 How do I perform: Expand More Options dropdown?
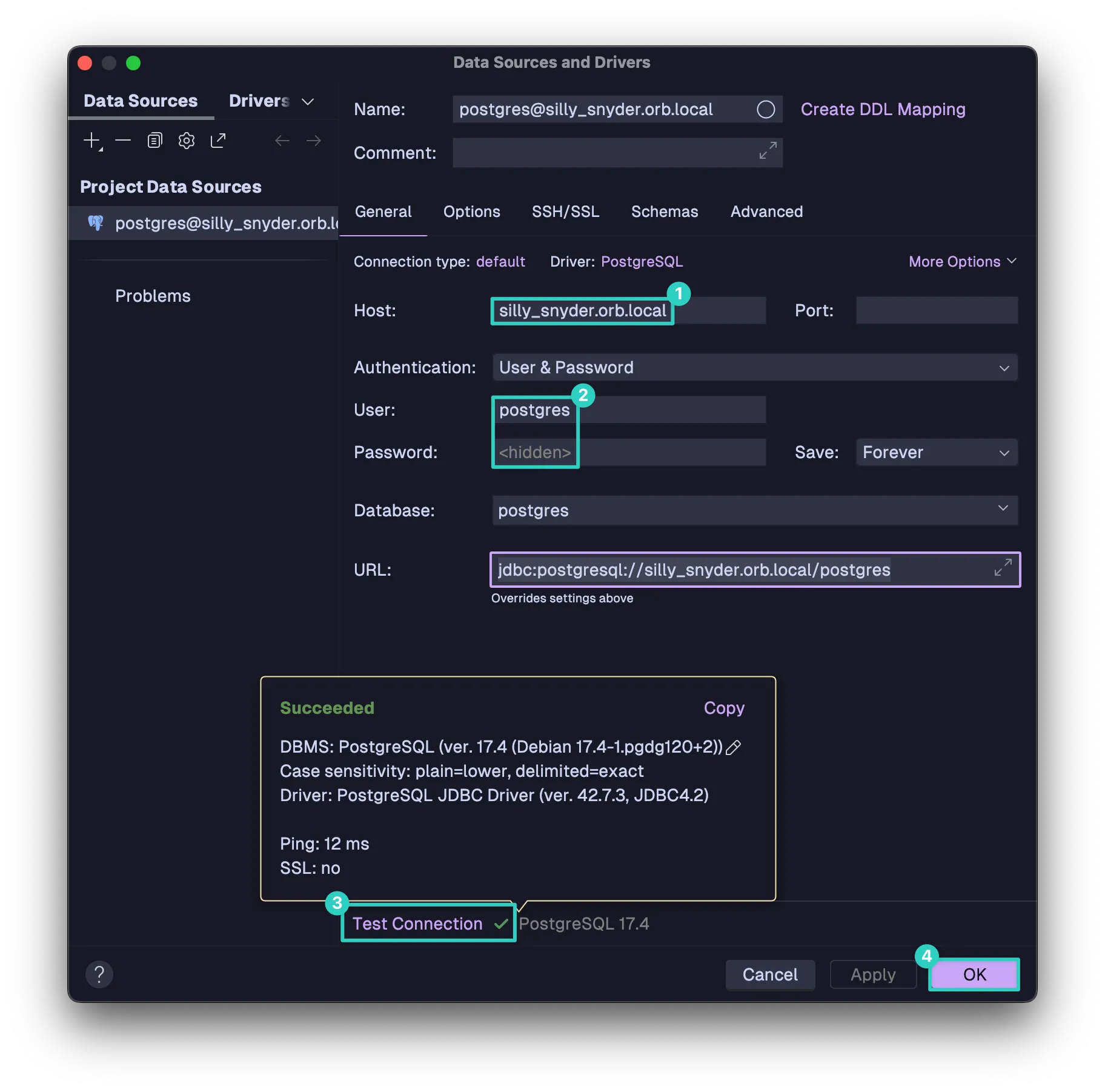tap(963, 262)
